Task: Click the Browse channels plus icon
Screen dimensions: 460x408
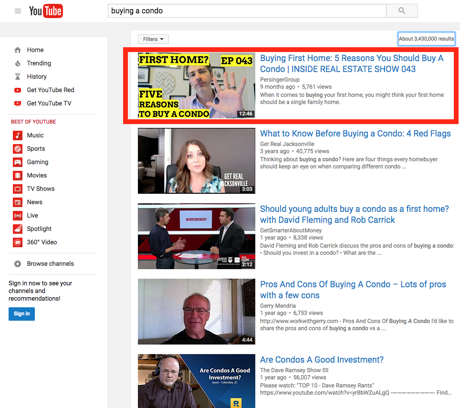Action: (18, 264)
